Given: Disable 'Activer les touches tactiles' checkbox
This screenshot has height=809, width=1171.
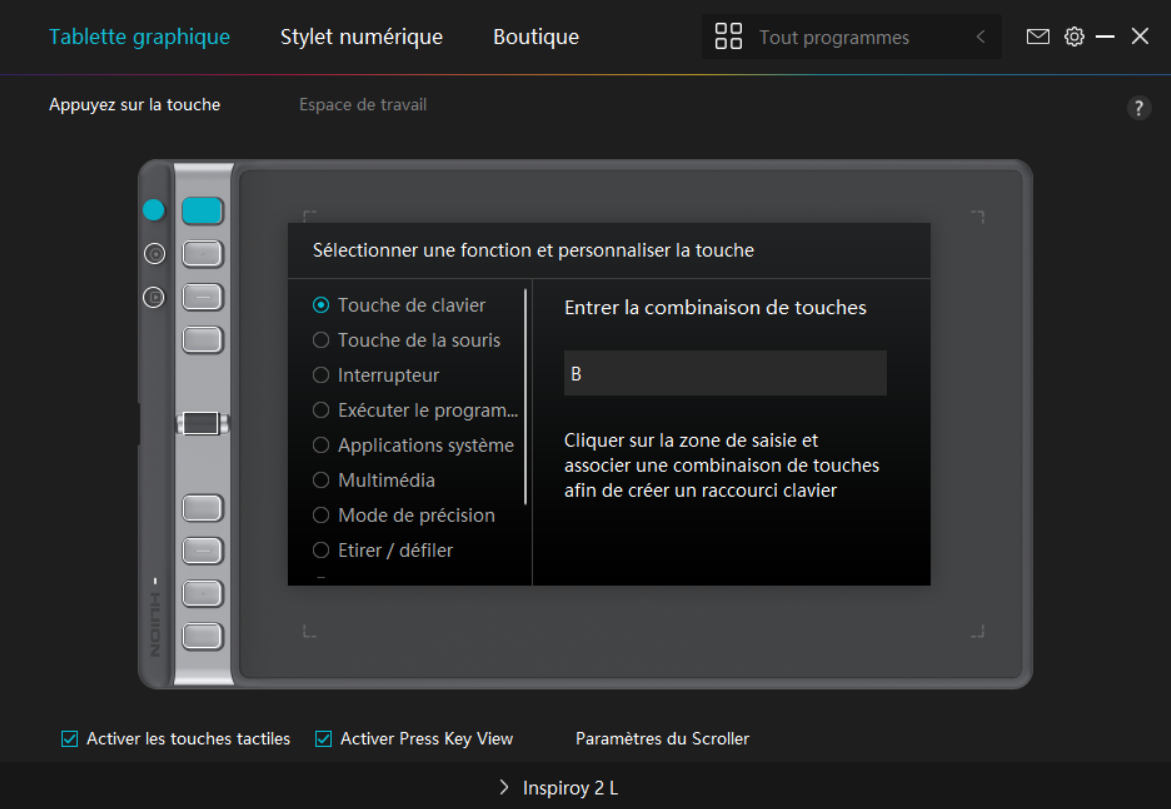Looking at the screenshot, I should [x=69, y=739].
